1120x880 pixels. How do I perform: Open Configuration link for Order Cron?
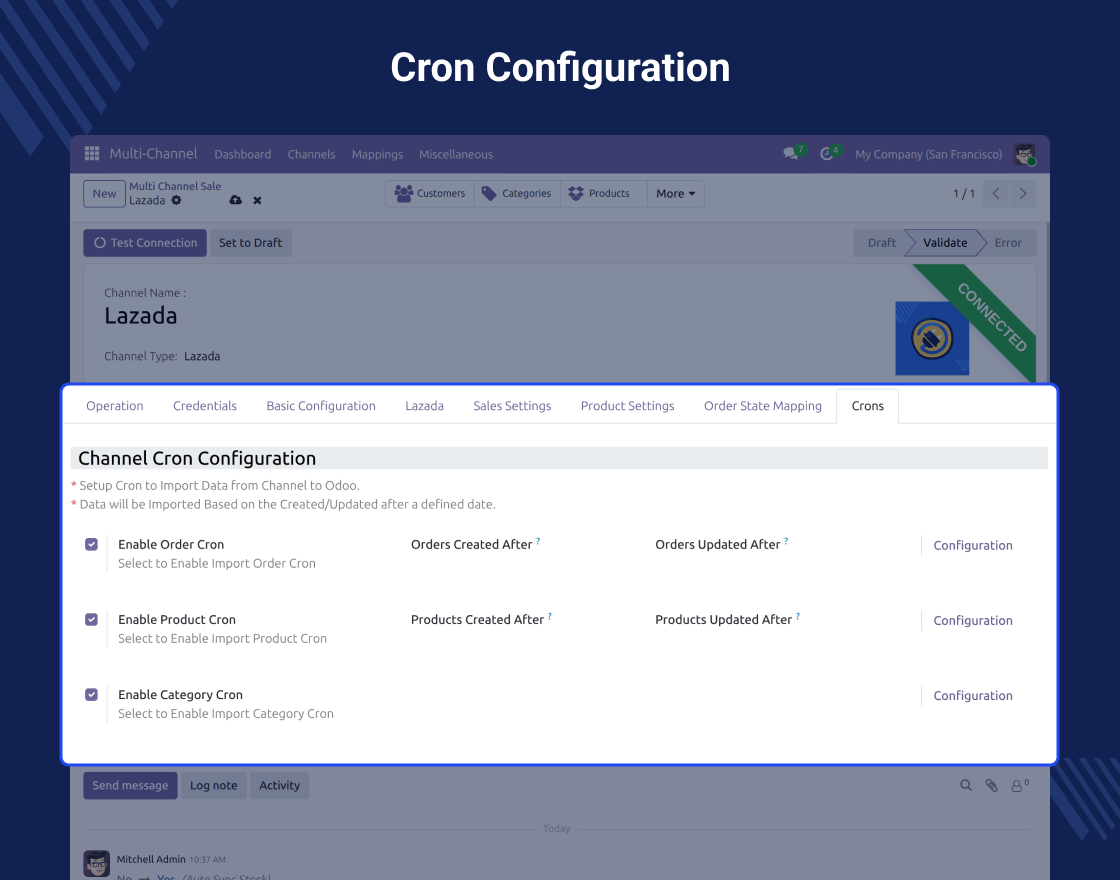(973, 545)
